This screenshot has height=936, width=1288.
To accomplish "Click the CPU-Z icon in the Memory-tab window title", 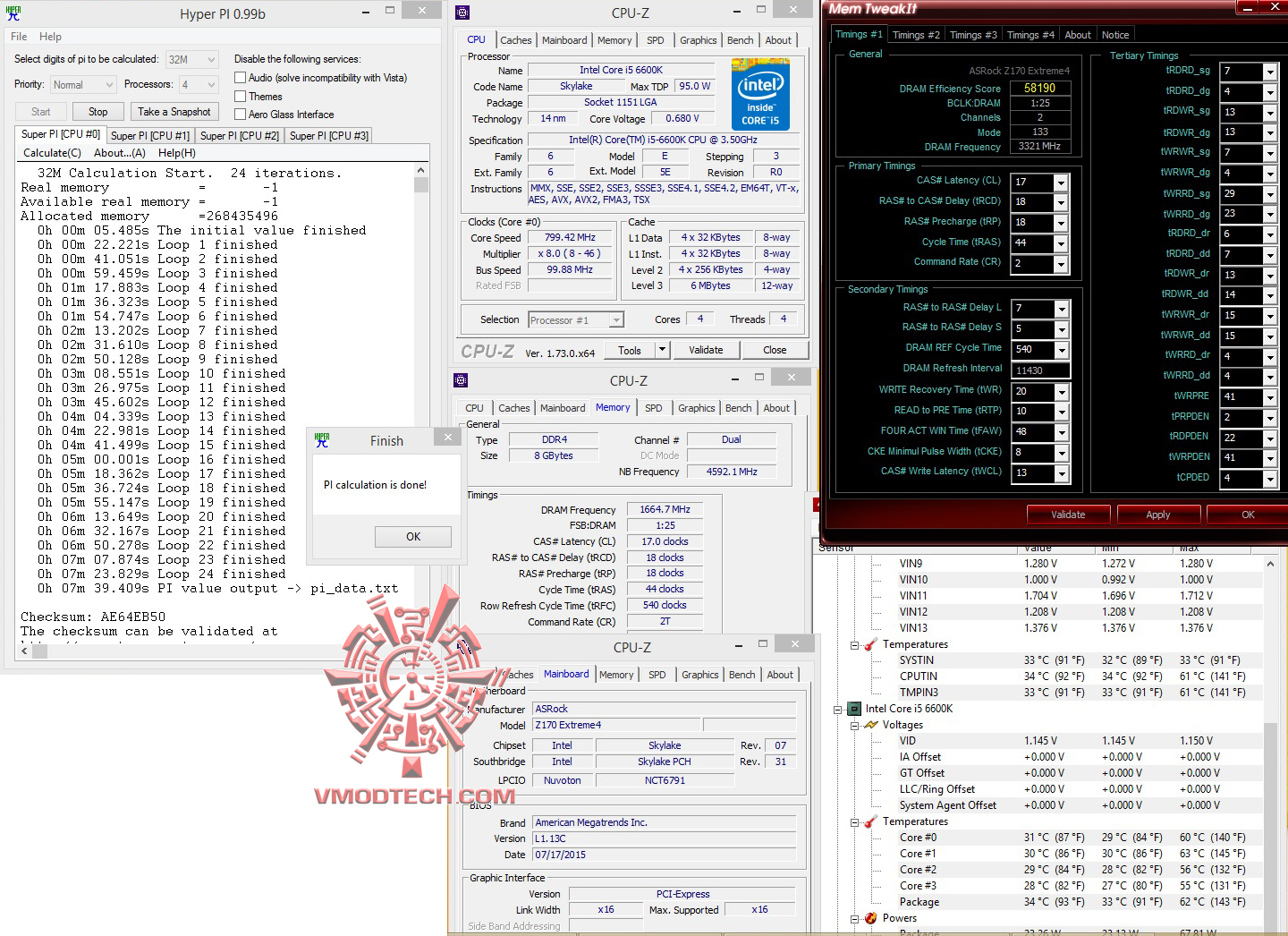I will 461,380.
